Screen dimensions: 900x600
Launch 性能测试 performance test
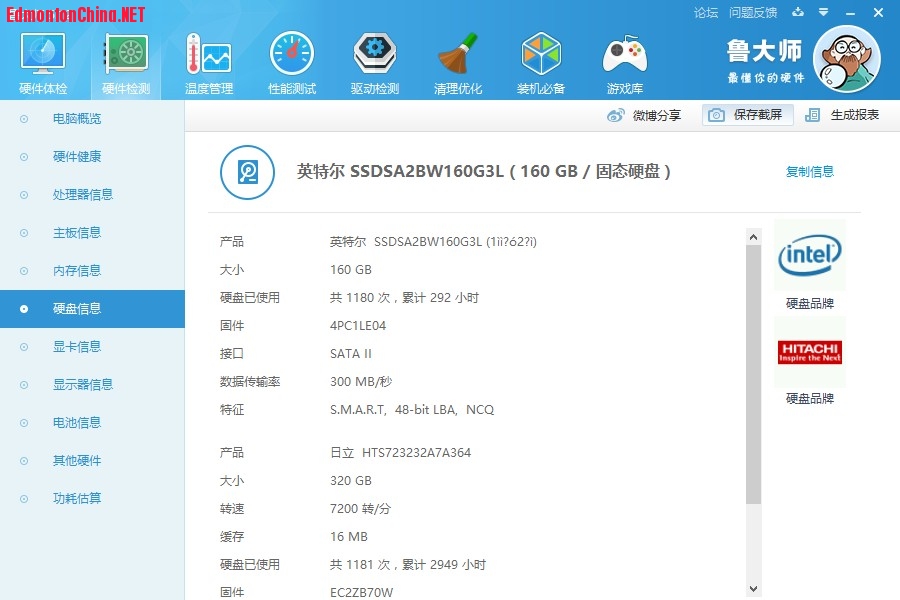(x=291, y=63)
